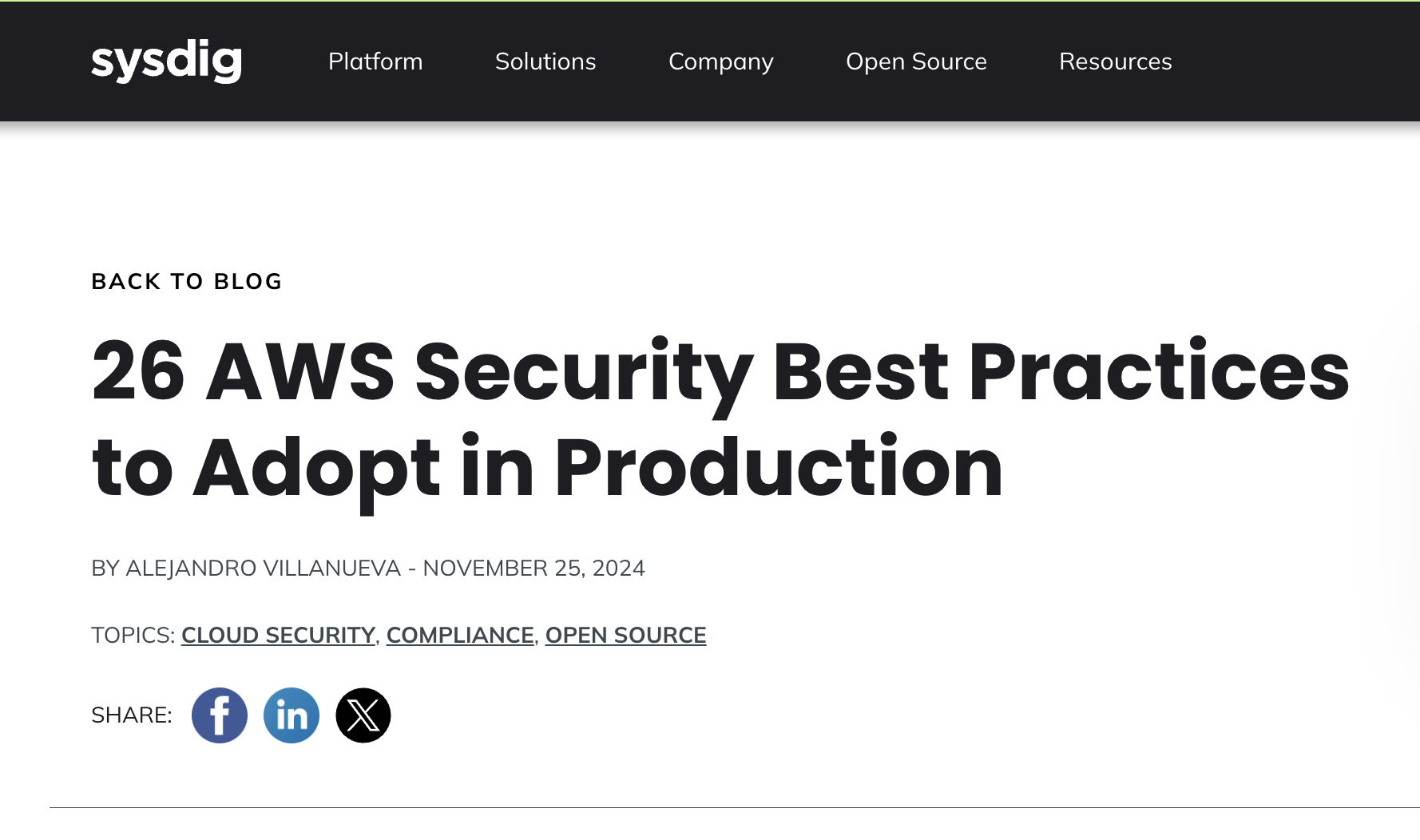Share article on X
This screenshot has width=1420, height=840.
(x=363, y=715)
